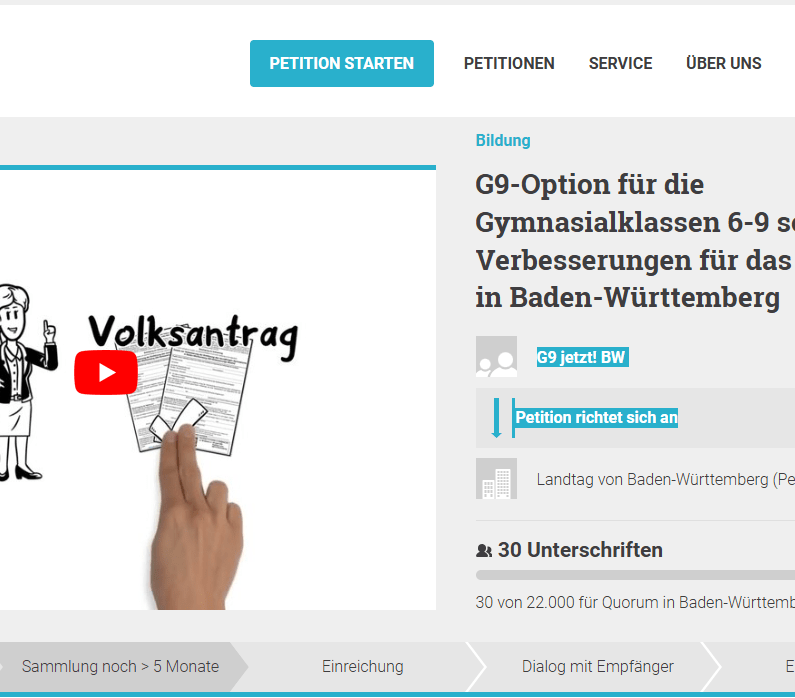Open the G9 jetzt! BW initiator link
Viewport: 795px width, 698px height.
[x=583, y=357]
